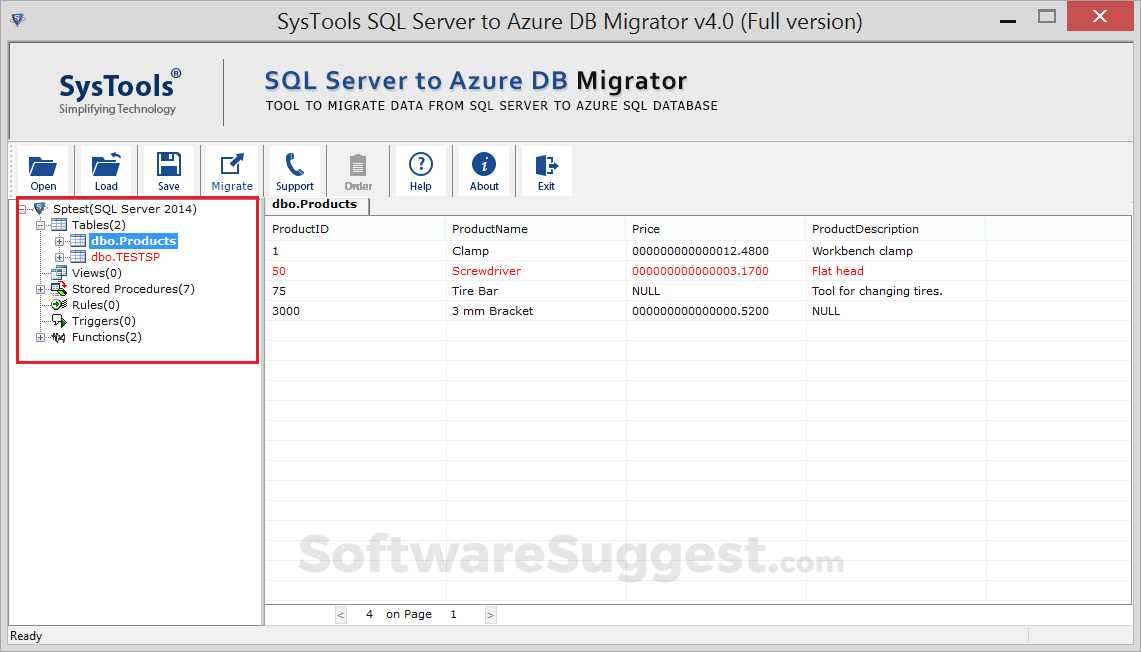This screenshot has height=652, width=1141.
Task: Expand the Stored Procedures(7) node
Action: tap(41, 289)
